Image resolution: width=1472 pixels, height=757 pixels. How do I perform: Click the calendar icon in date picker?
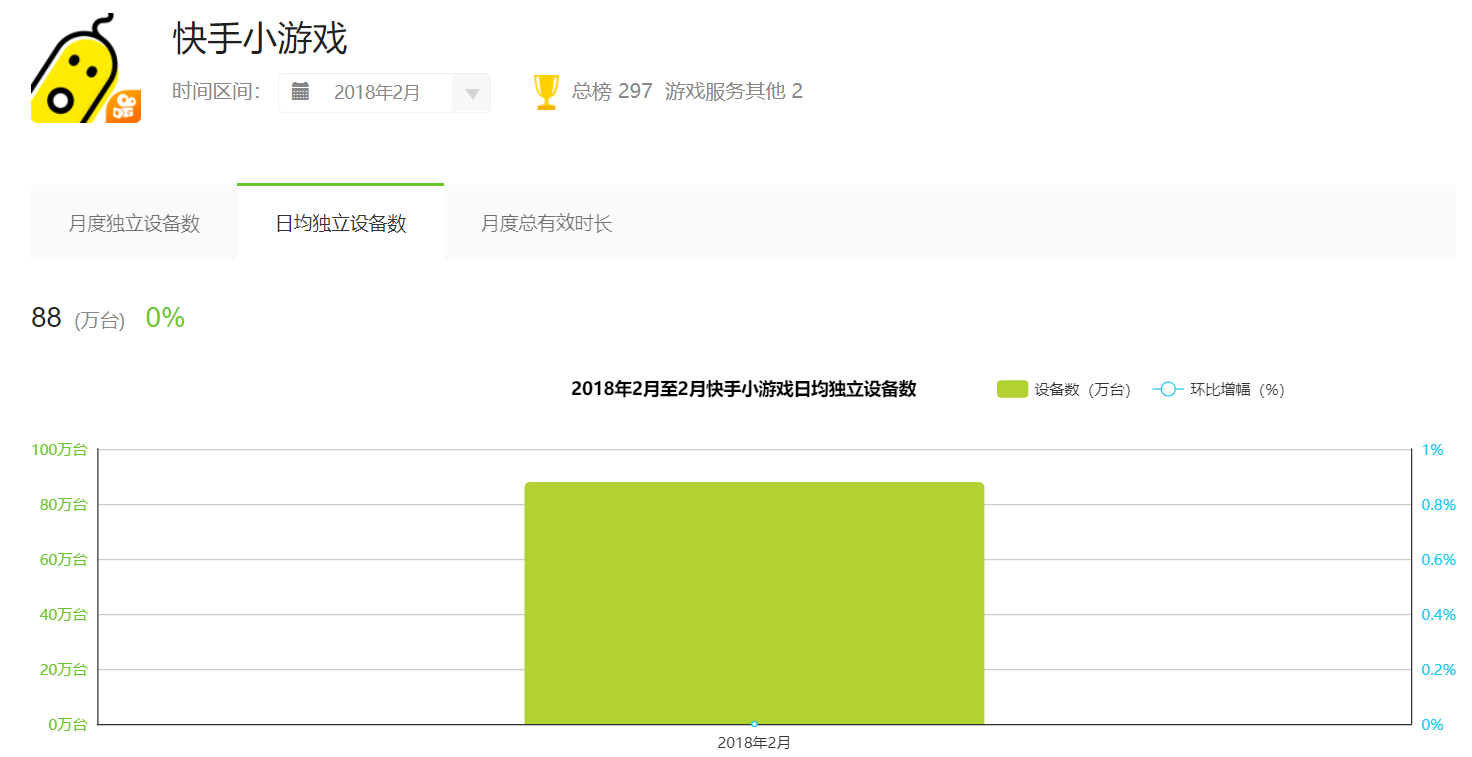pyautogui.click(x=301, y=92)
